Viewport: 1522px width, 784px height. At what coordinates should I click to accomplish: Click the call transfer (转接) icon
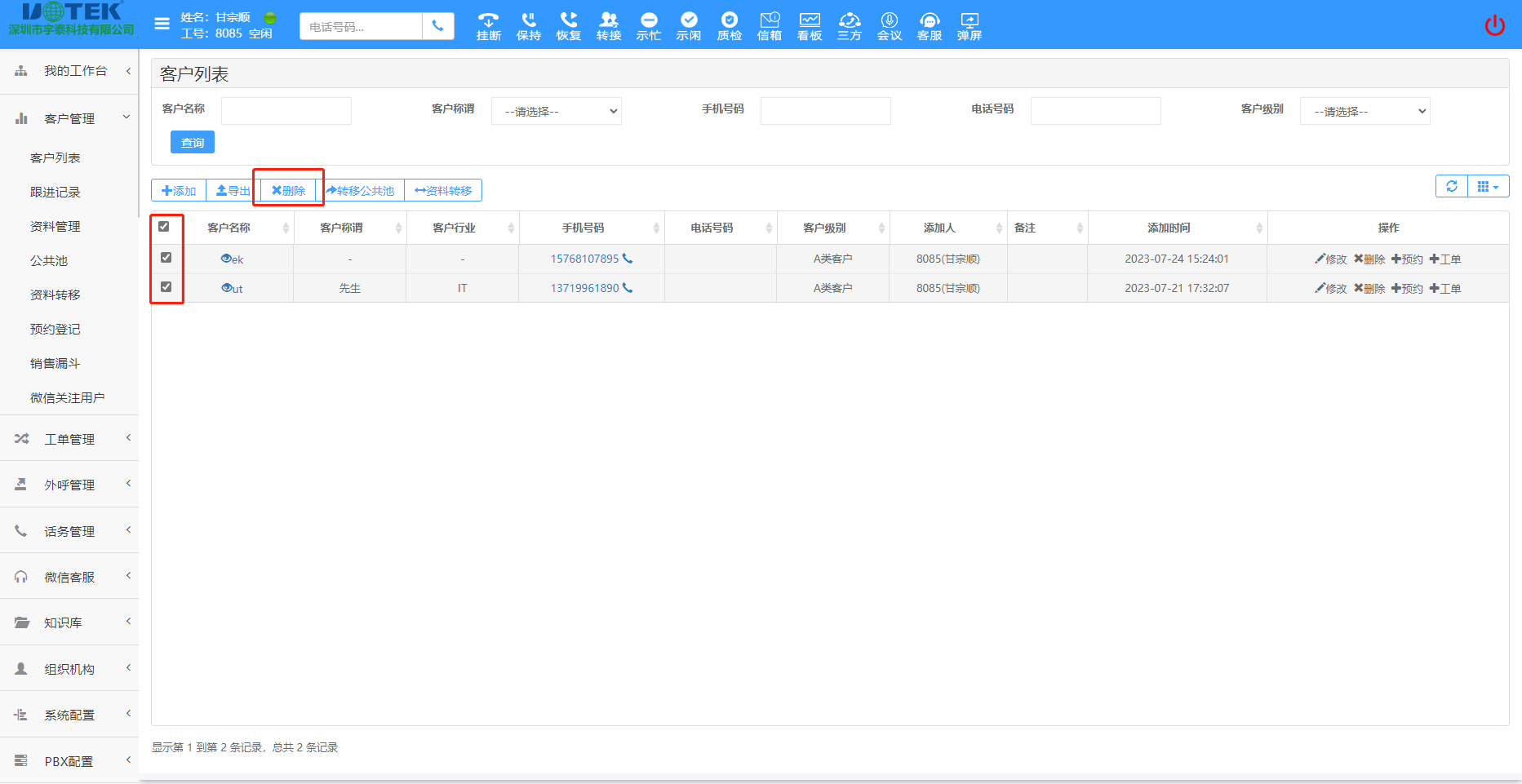click(x=608, y=25)
